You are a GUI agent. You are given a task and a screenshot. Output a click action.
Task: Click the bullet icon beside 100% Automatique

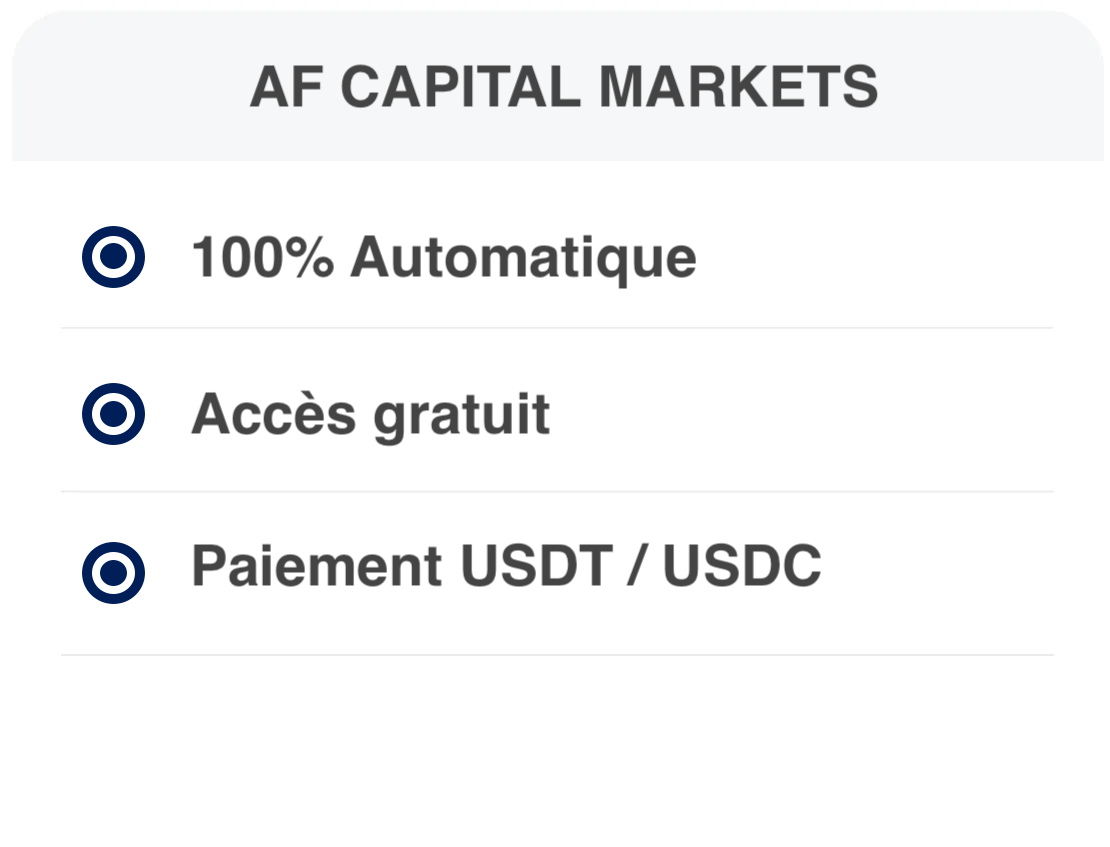click(x=113, y=257)
